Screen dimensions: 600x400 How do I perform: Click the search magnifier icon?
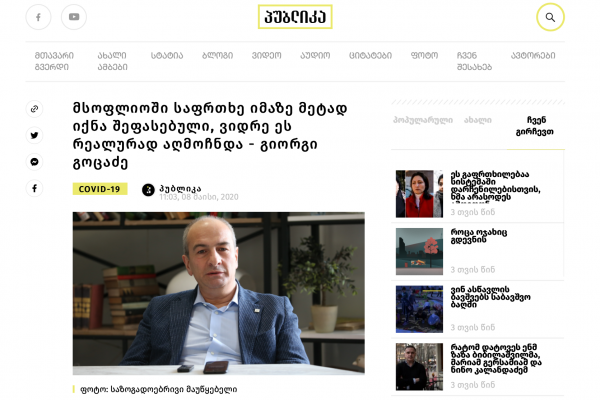[550, 17]
